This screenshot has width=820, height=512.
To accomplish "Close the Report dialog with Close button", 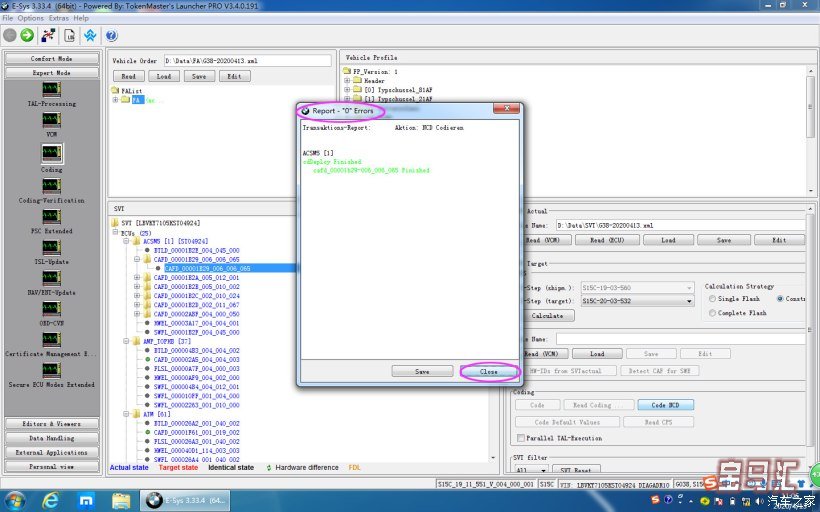I will click(488, 371).
